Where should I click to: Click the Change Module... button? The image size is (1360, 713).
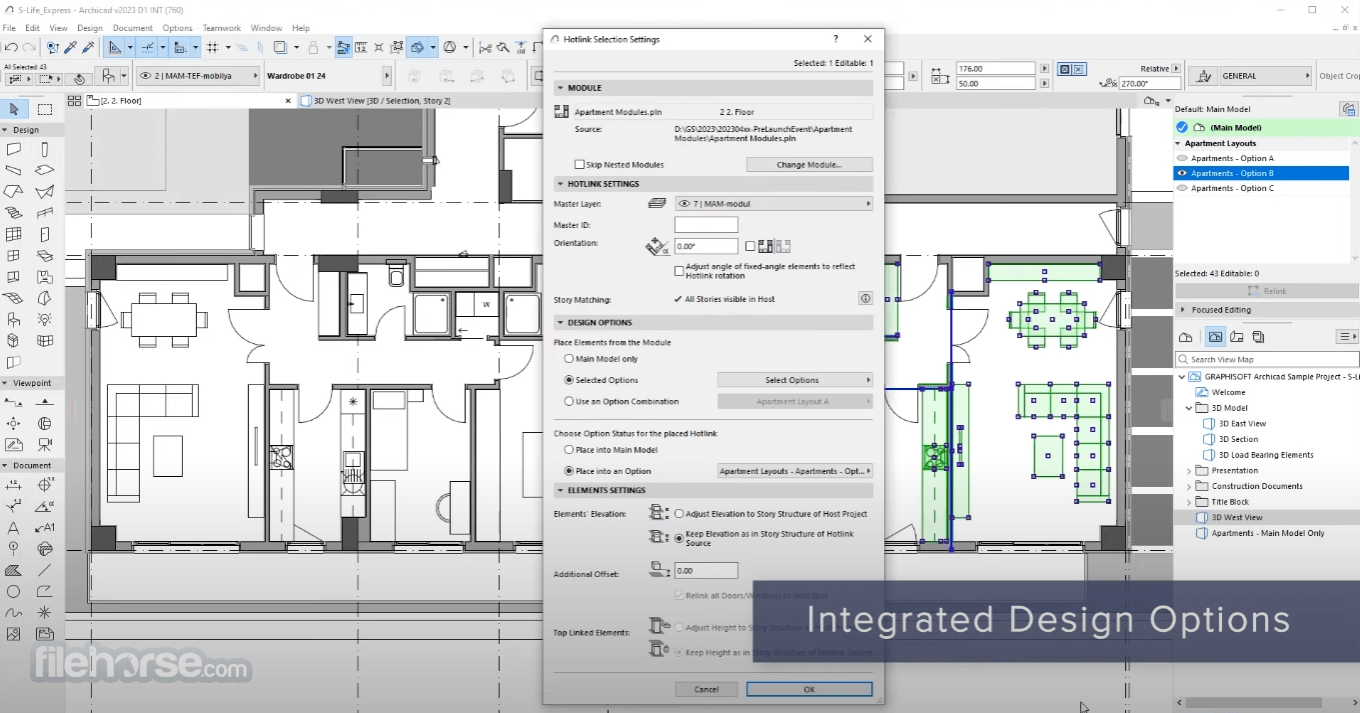[x=809, y=165]
